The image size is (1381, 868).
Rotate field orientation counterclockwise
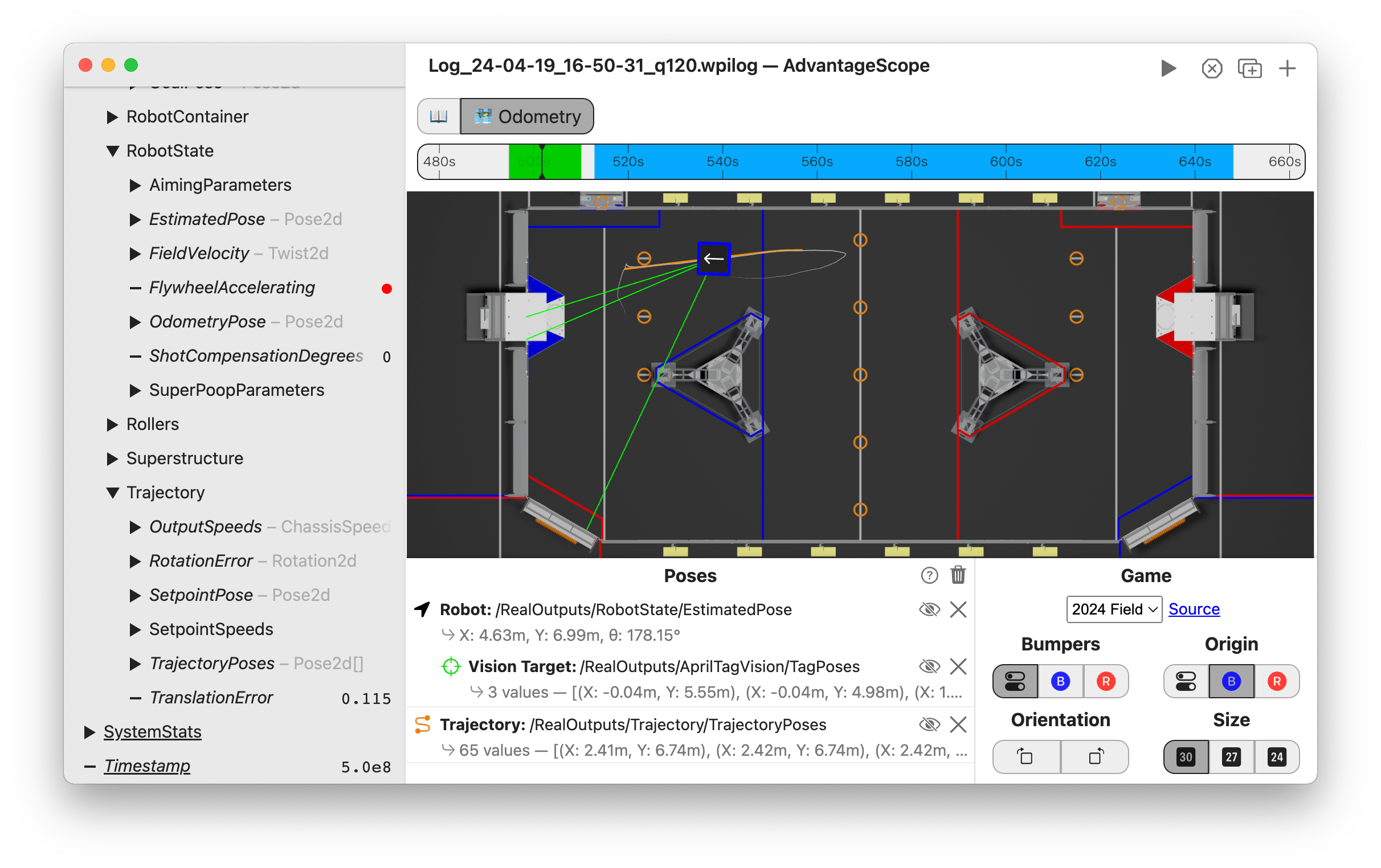[1026, 757]
